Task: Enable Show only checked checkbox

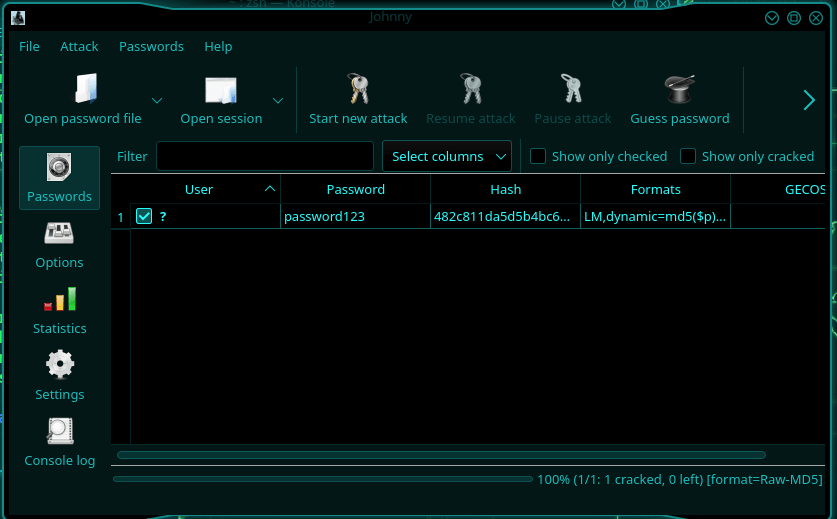Action: (538, 156)
